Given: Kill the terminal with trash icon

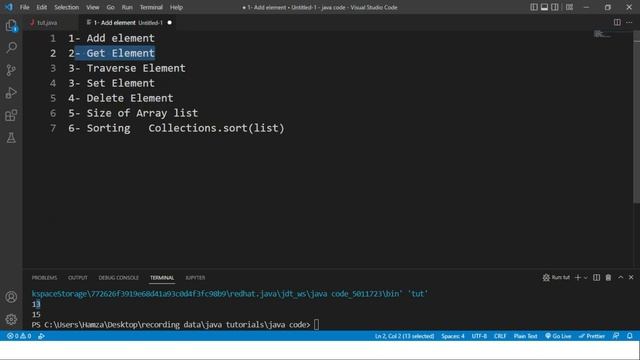Looking at the screenshot, I should click(608, 278).
